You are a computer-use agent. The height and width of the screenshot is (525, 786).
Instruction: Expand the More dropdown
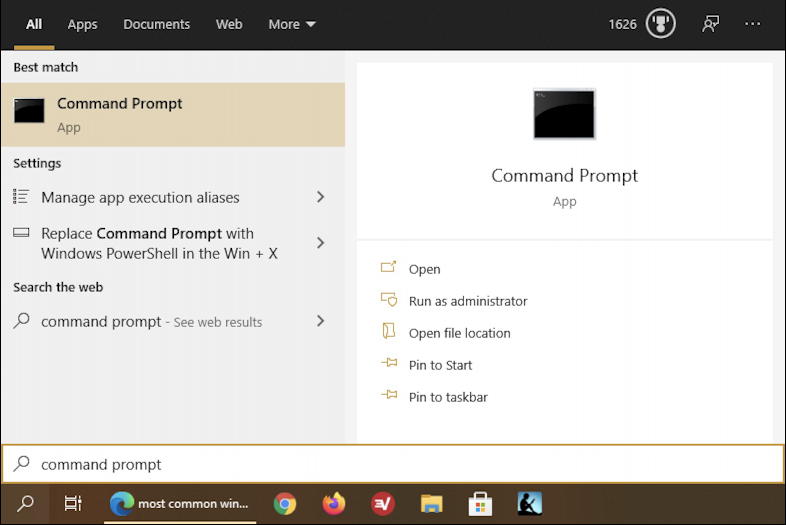(x=292, y=24)
